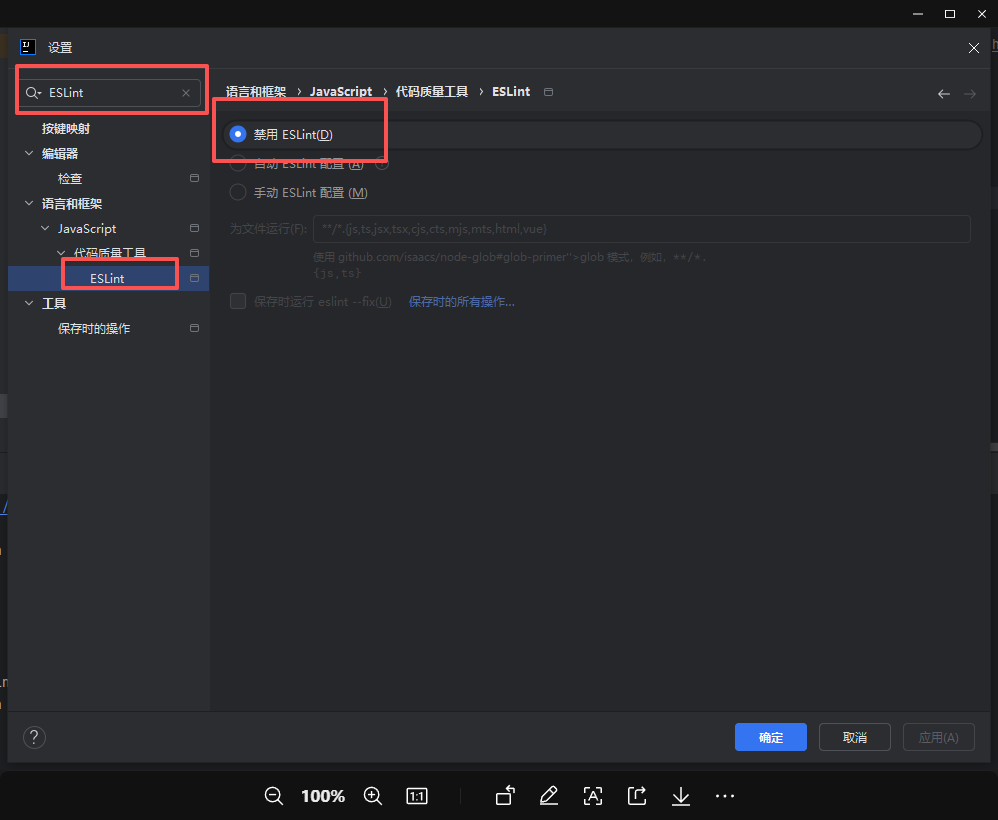Click the rotate image icon
Screen dimensions: 998x820
point(505,796)
